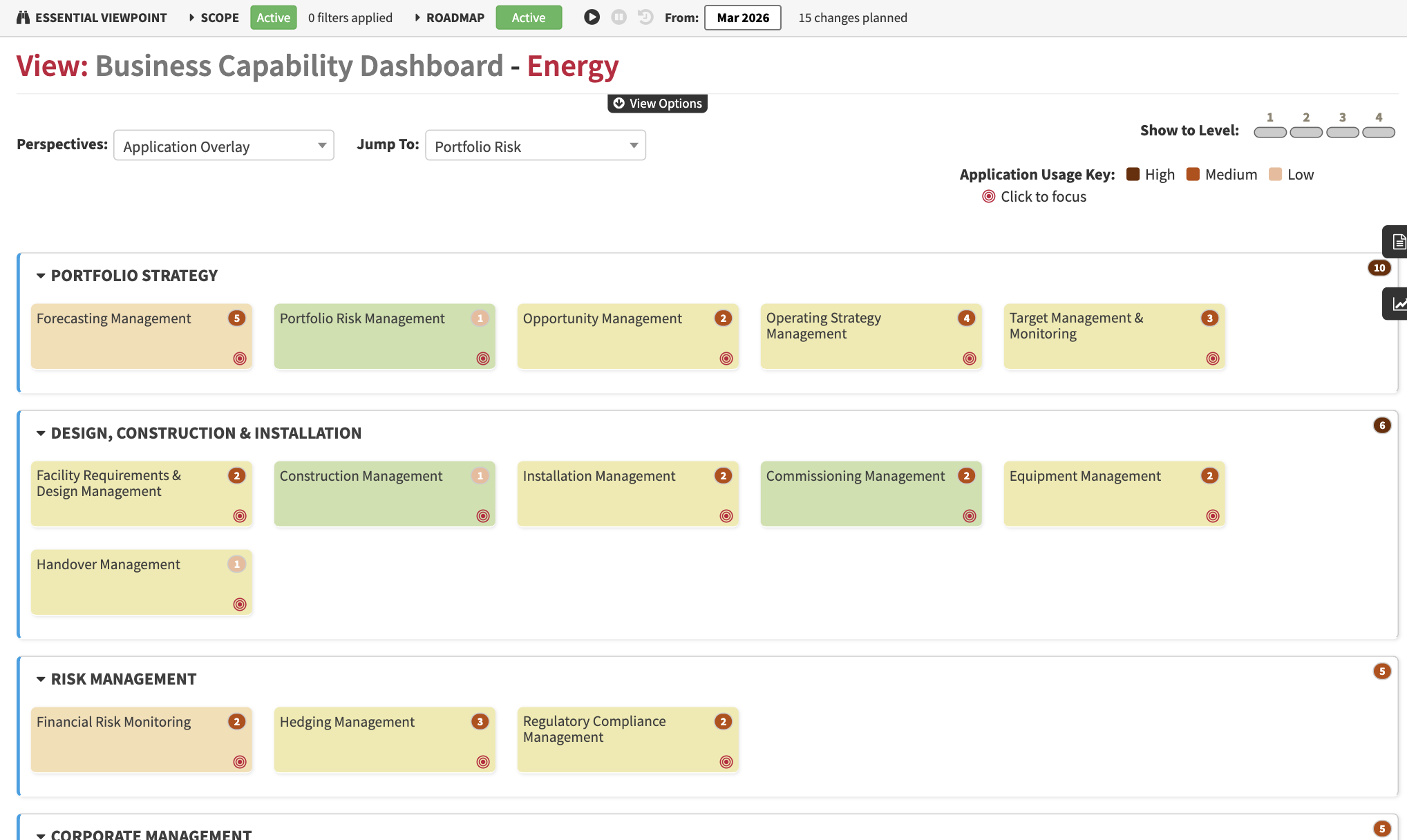Click Operating Strategy Management app count badge

click(x=966, y=318)
